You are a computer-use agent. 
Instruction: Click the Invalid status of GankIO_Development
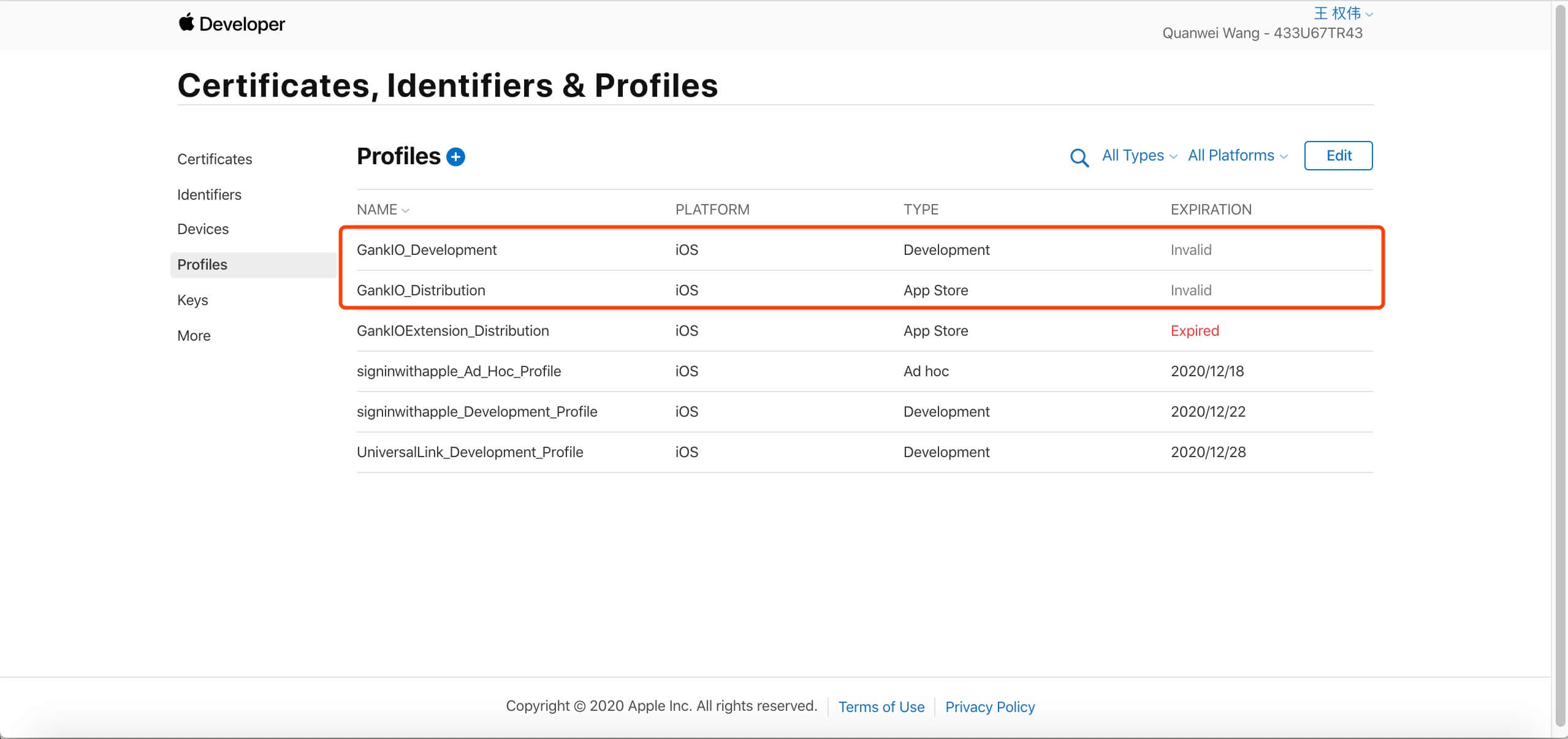(x=1191, y=250)
